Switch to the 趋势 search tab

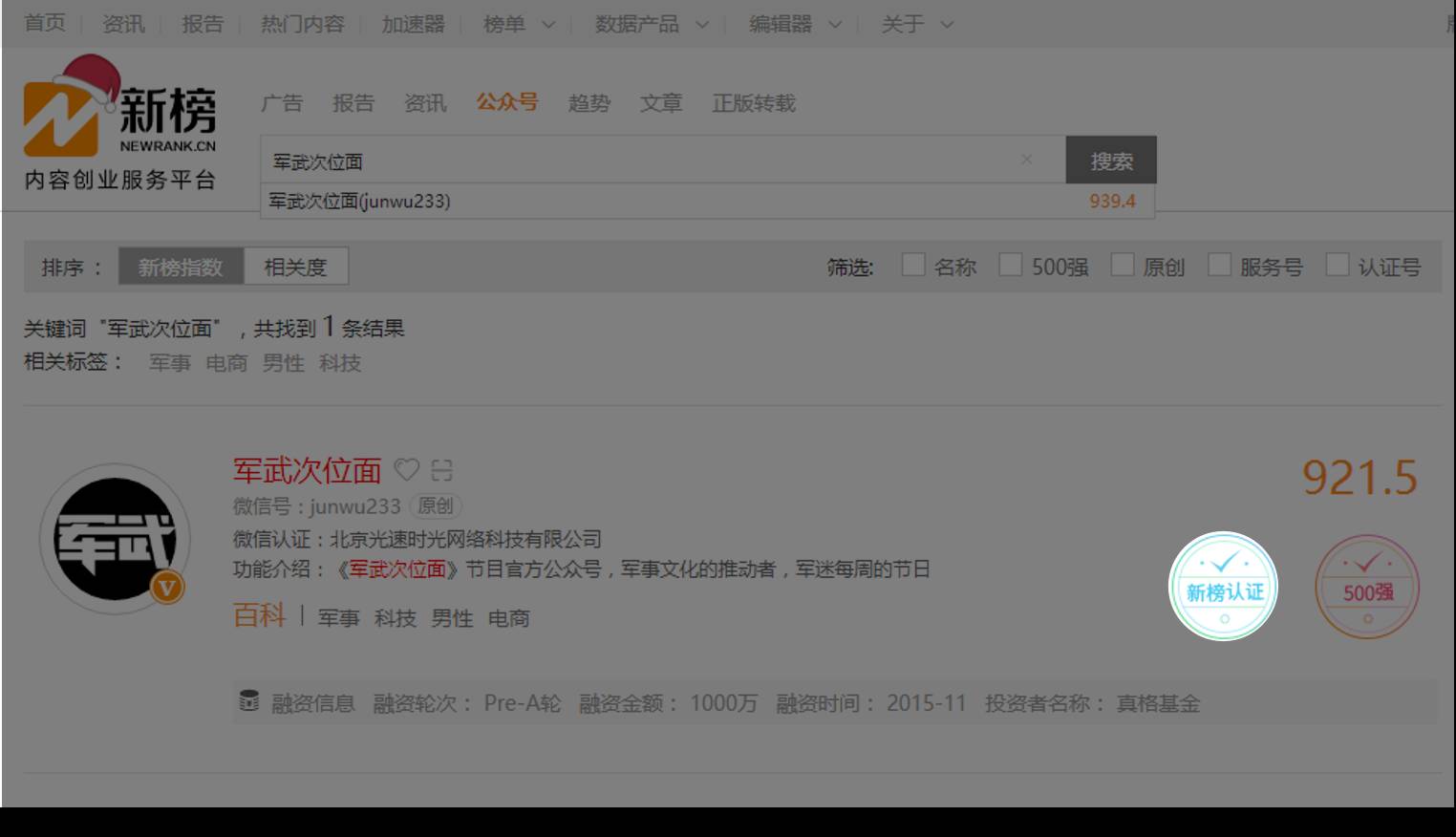(589, 103)
